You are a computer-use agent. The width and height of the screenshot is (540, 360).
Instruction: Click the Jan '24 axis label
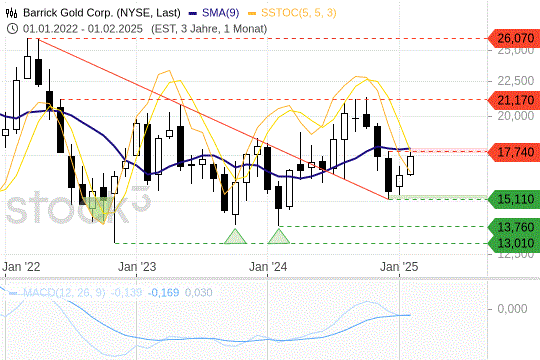click(268, 267)
